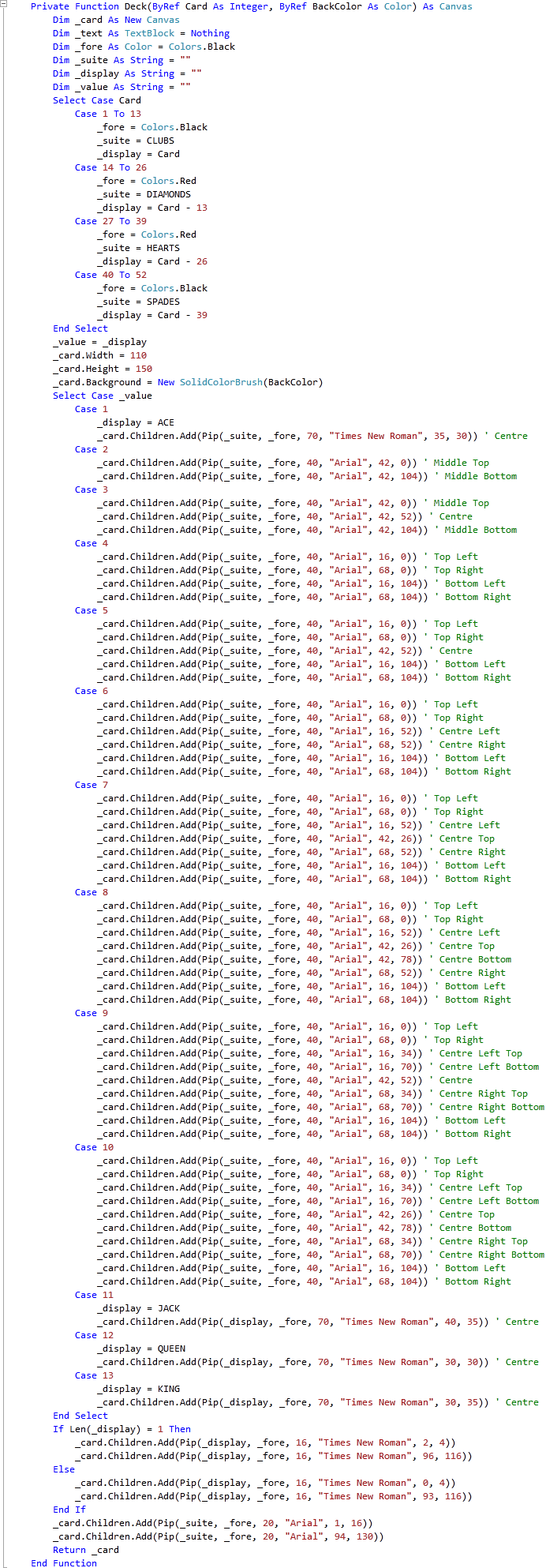Click the 'Select Case Card' statement
The width and height of the screenshot is (546, 1568).
(x=97, y=100)
